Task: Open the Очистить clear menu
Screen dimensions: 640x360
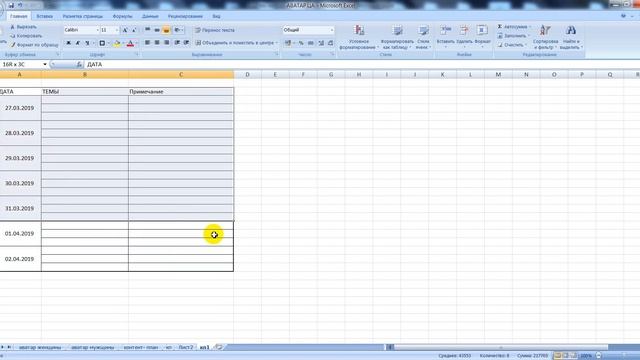Action: tap(511, 44)
